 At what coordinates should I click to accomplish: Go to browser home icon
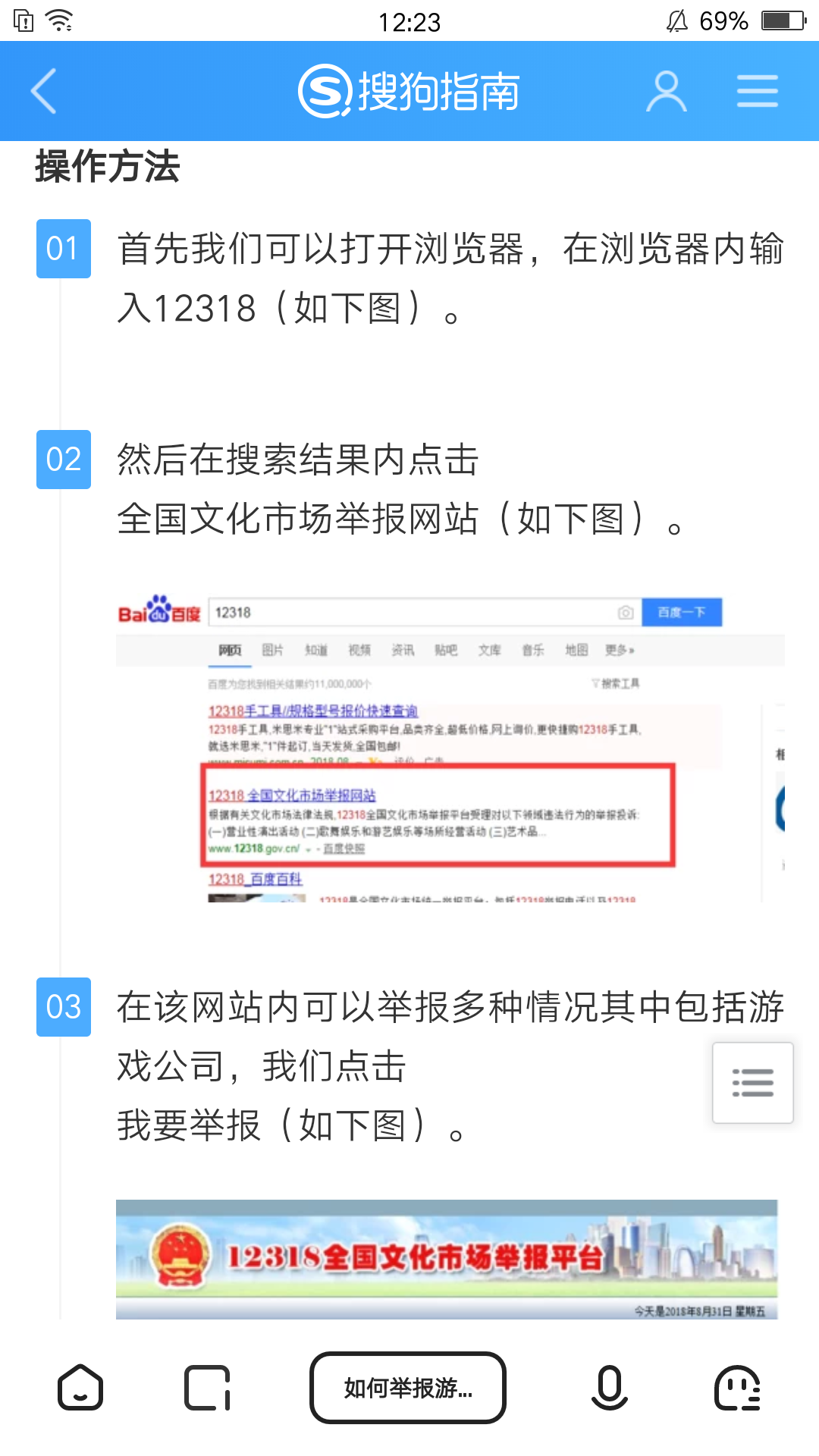pyautogui.click(x=80, y=1388)
